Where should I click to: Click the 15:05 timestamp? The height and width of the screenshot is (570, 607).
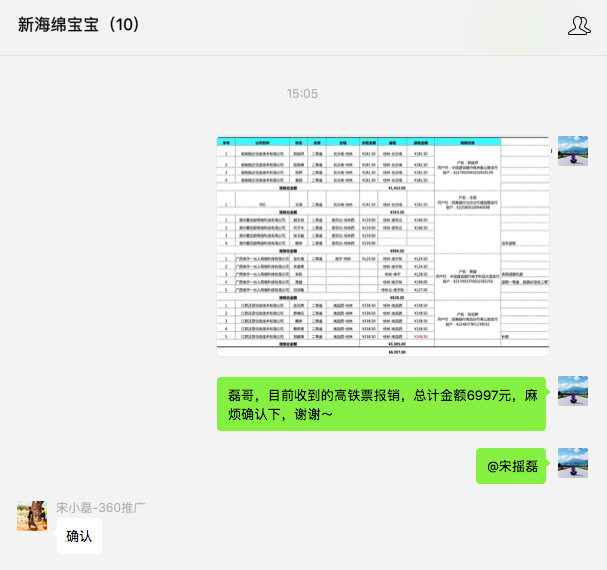click(x=302, y=93)
